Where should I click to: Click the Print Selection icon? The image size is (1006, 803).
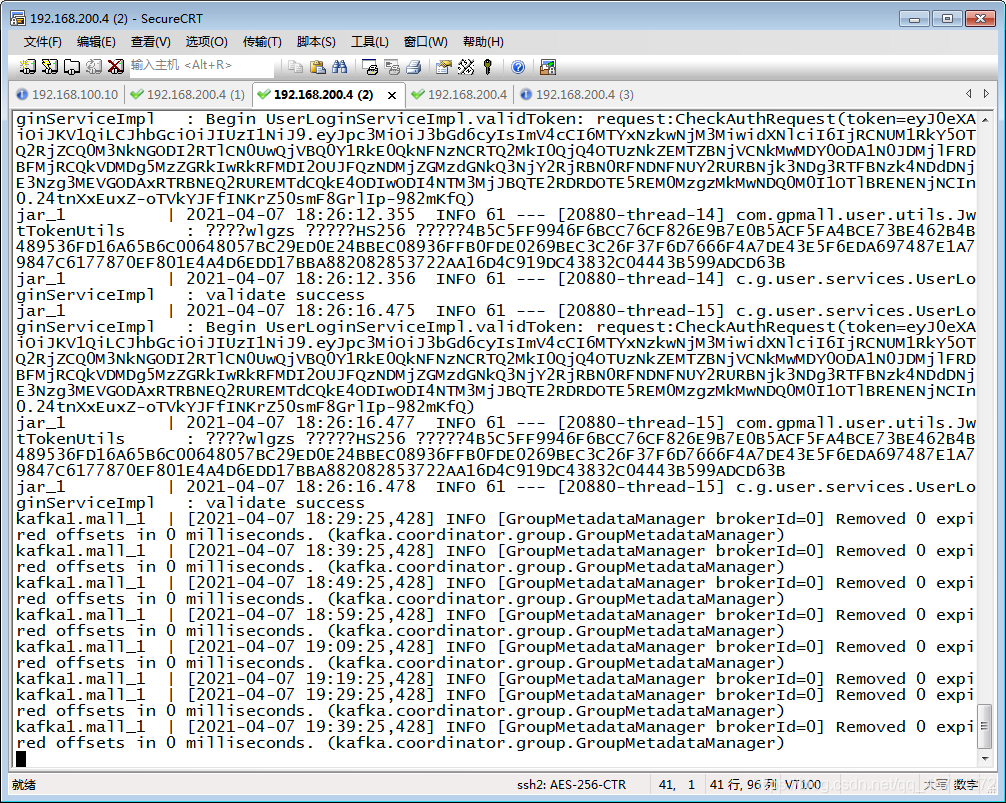tap(392, 66)
